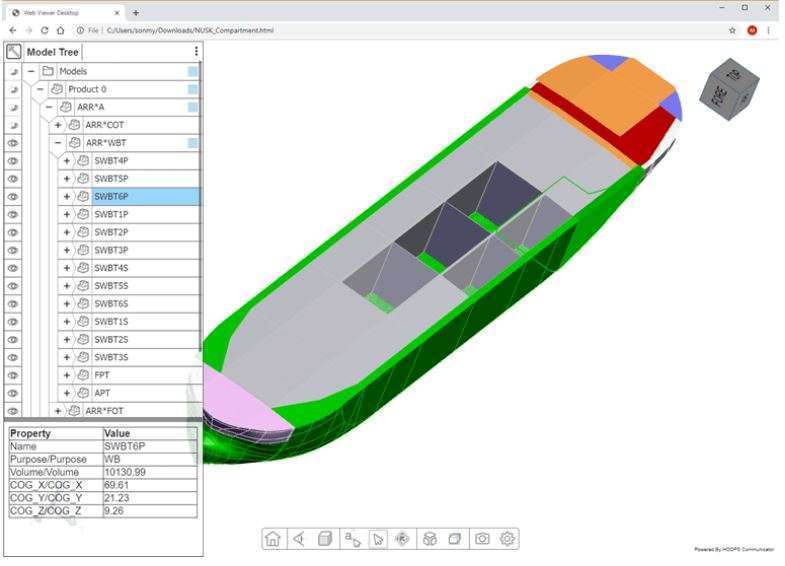Viewport: 785px width, 566px height.
Task: Click the Home view reset icon
Action: 272,539
